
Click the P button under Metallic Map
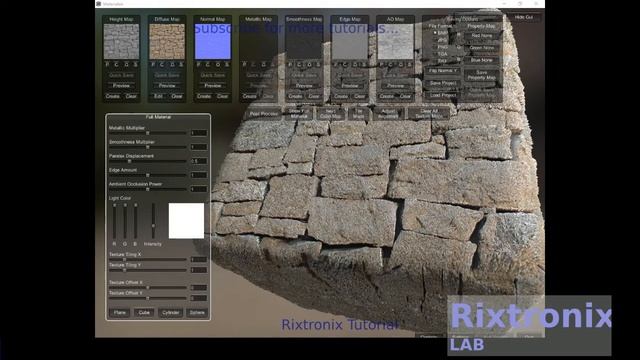tap(244, 64)
